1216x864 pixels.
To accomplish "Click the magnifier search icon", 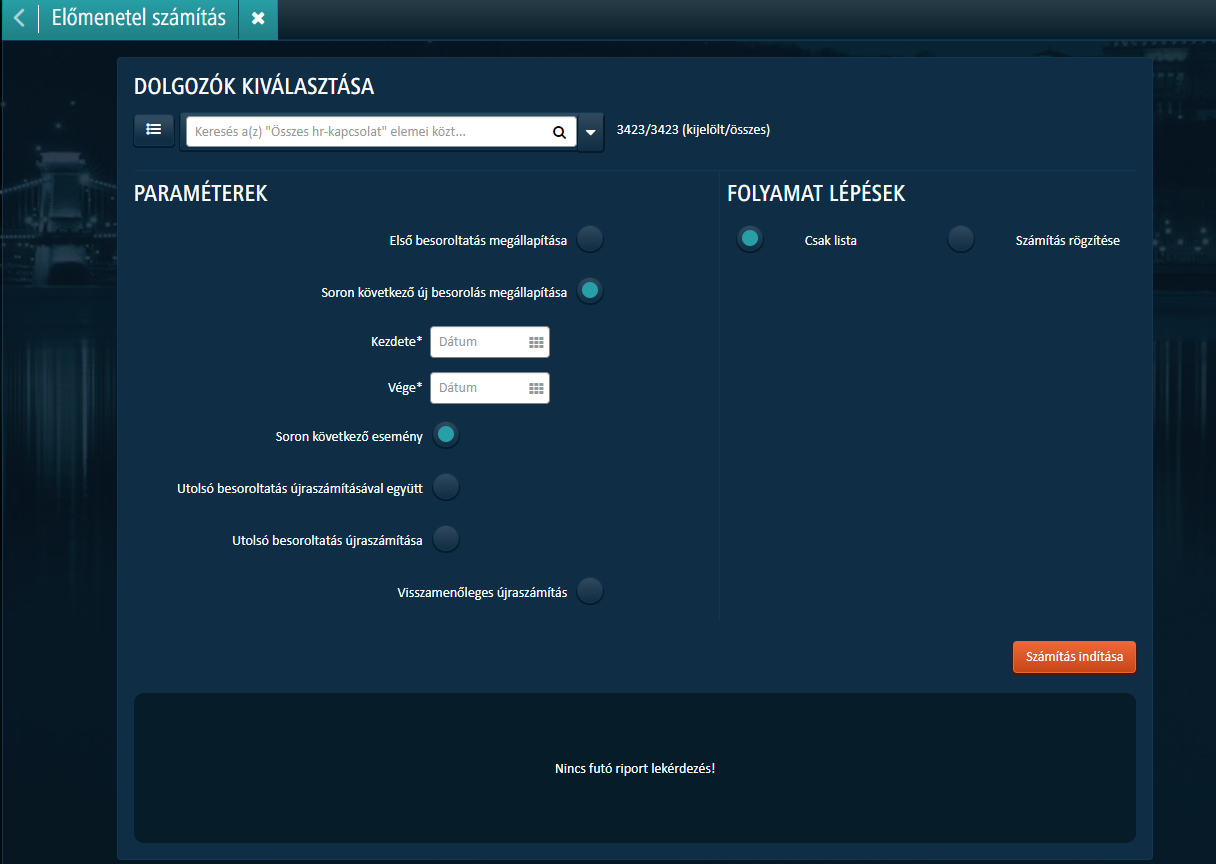I will click(x=559, y=132).
